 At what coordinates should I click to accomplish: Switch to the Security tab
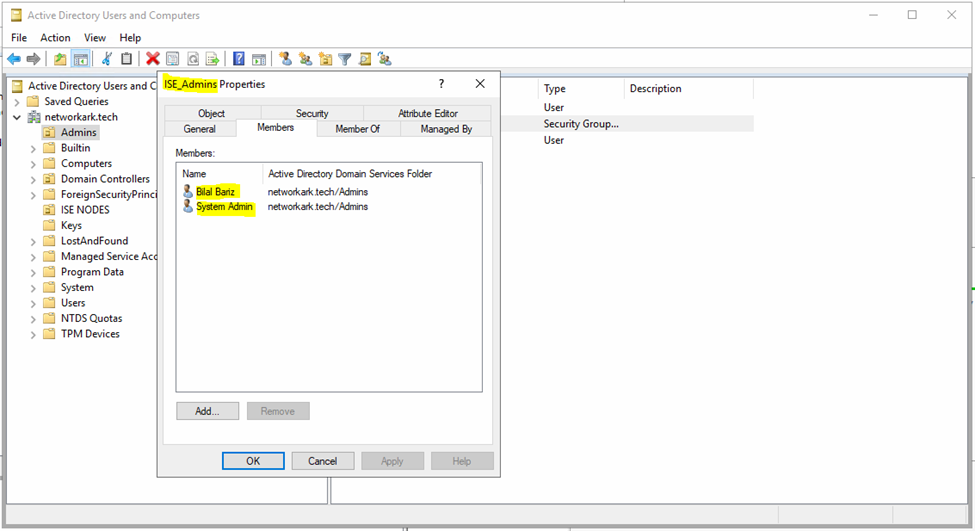[312, 114]
